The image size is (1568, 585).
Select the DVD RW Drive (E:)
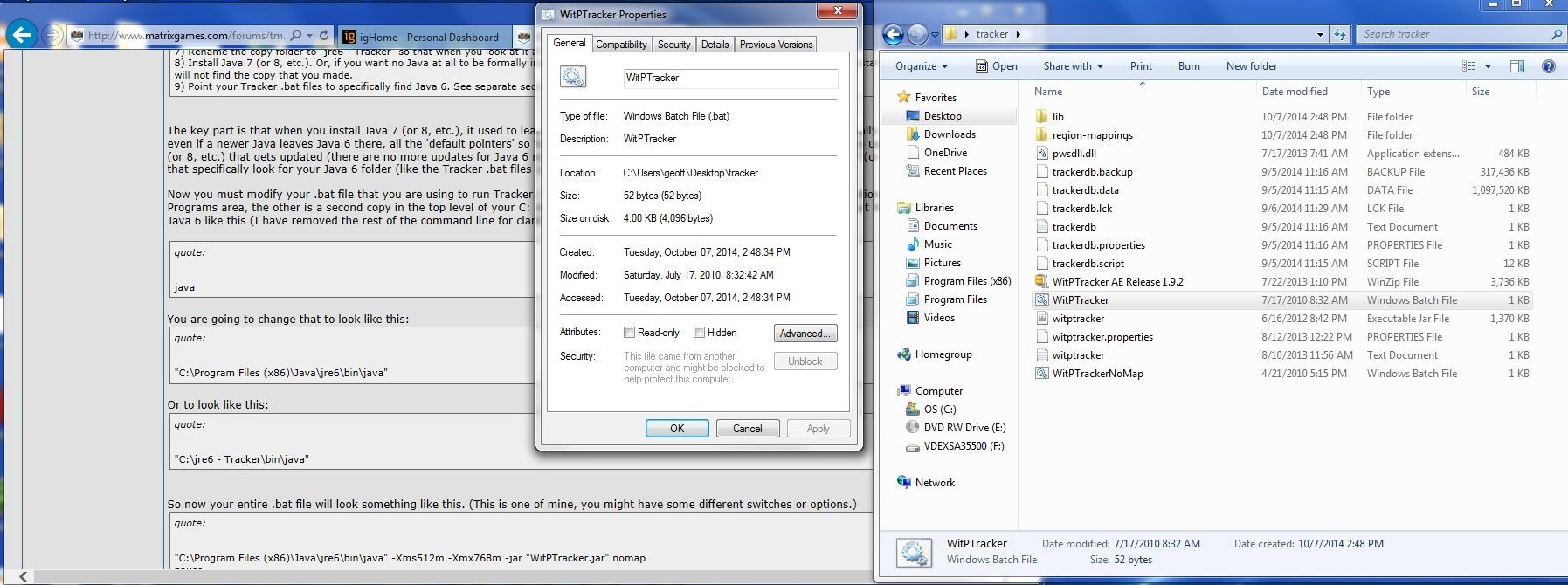(964, 428)
